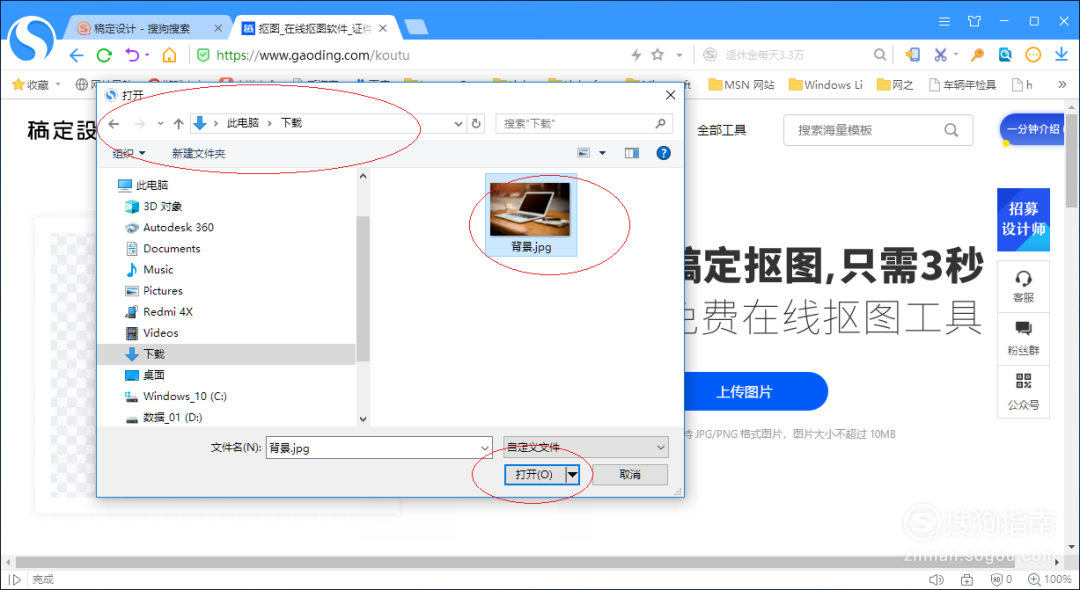Click the 取消 button
Image resolution: width=1080 pixels, height=590 pixels.
[x=630, y=474]
